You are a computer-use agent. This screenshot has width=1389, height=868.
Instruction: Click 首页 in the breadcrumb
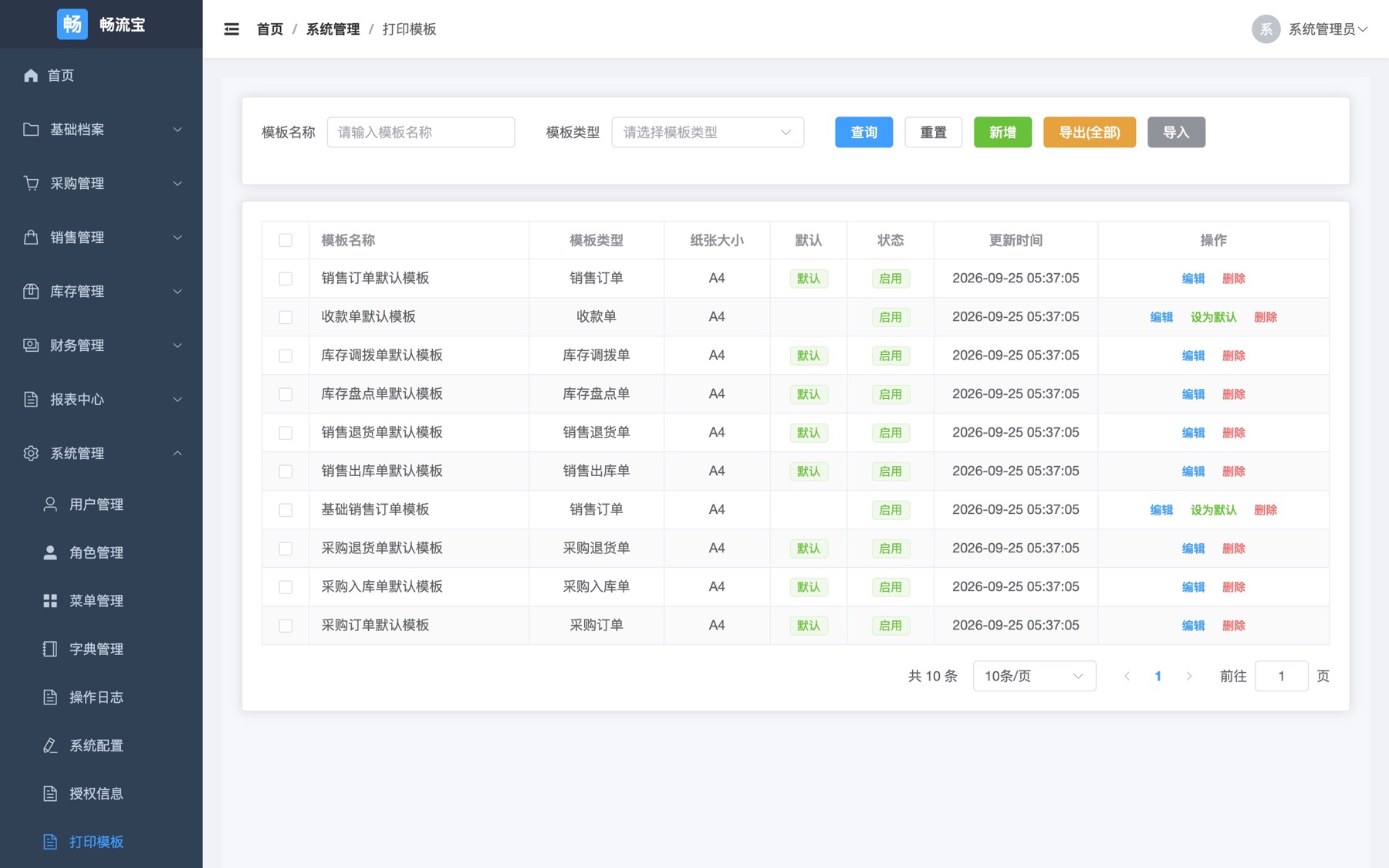click(x=270, y=29)
